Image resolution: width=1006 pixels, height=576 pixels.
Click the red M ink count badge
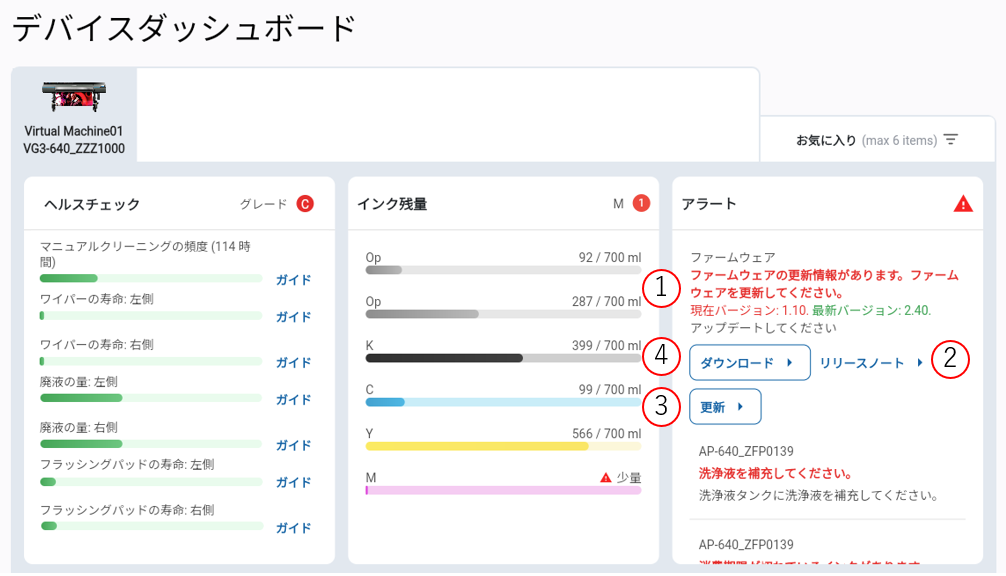pyautogui.click(x=641, y=204)
